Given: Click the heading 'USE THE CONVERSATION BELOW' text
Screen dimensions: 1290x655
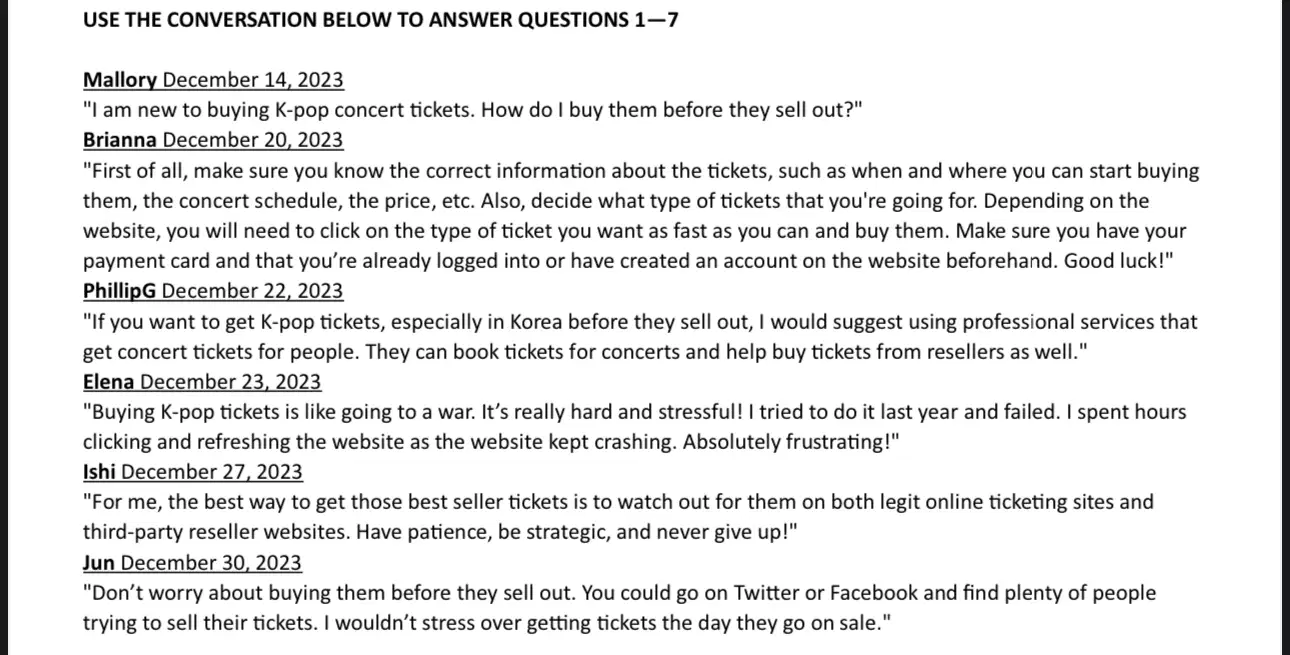Looking at the screenshot, I should [237, 20].
